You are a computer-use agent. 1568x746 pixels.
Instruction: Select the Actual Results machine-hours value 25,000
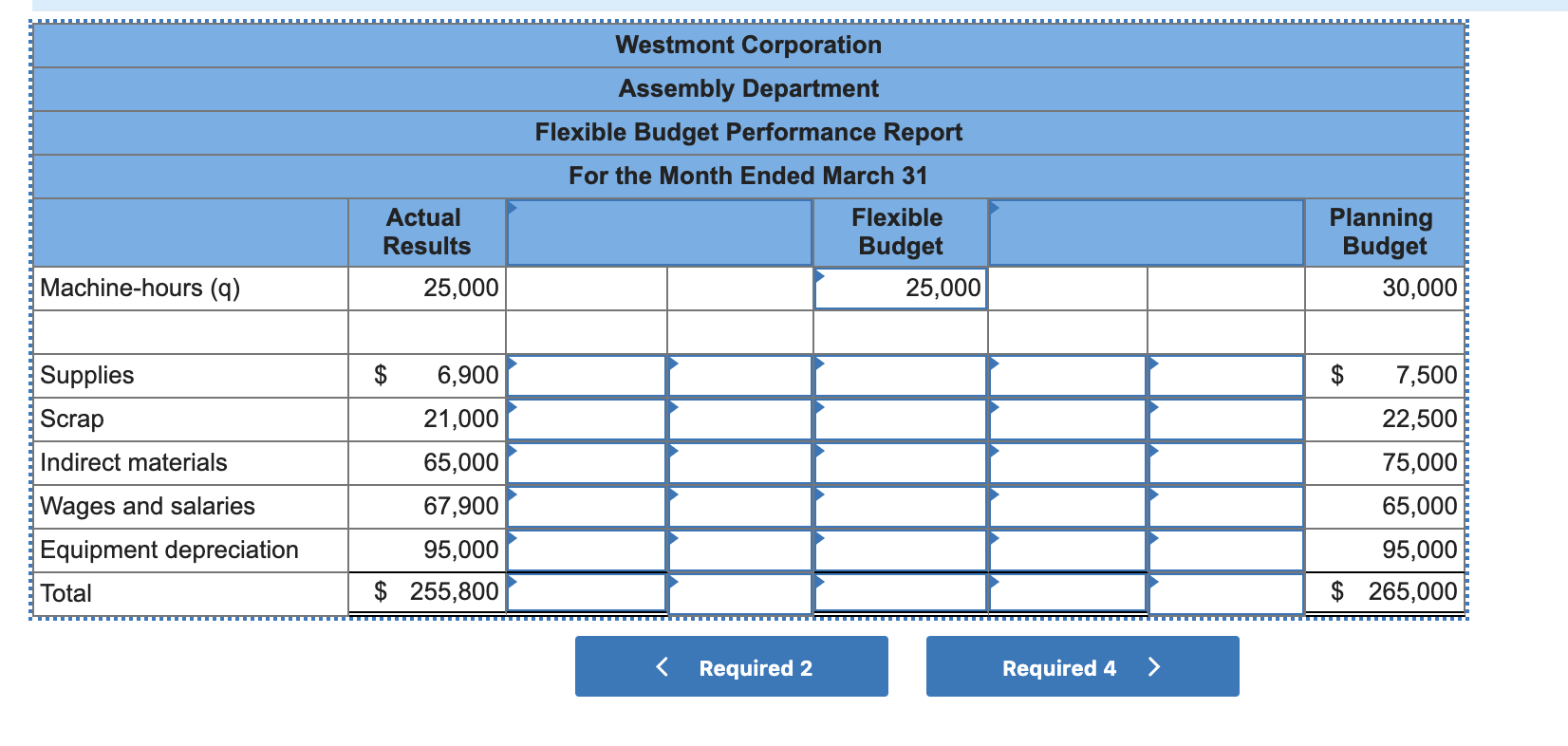click(x=460, y=288)
